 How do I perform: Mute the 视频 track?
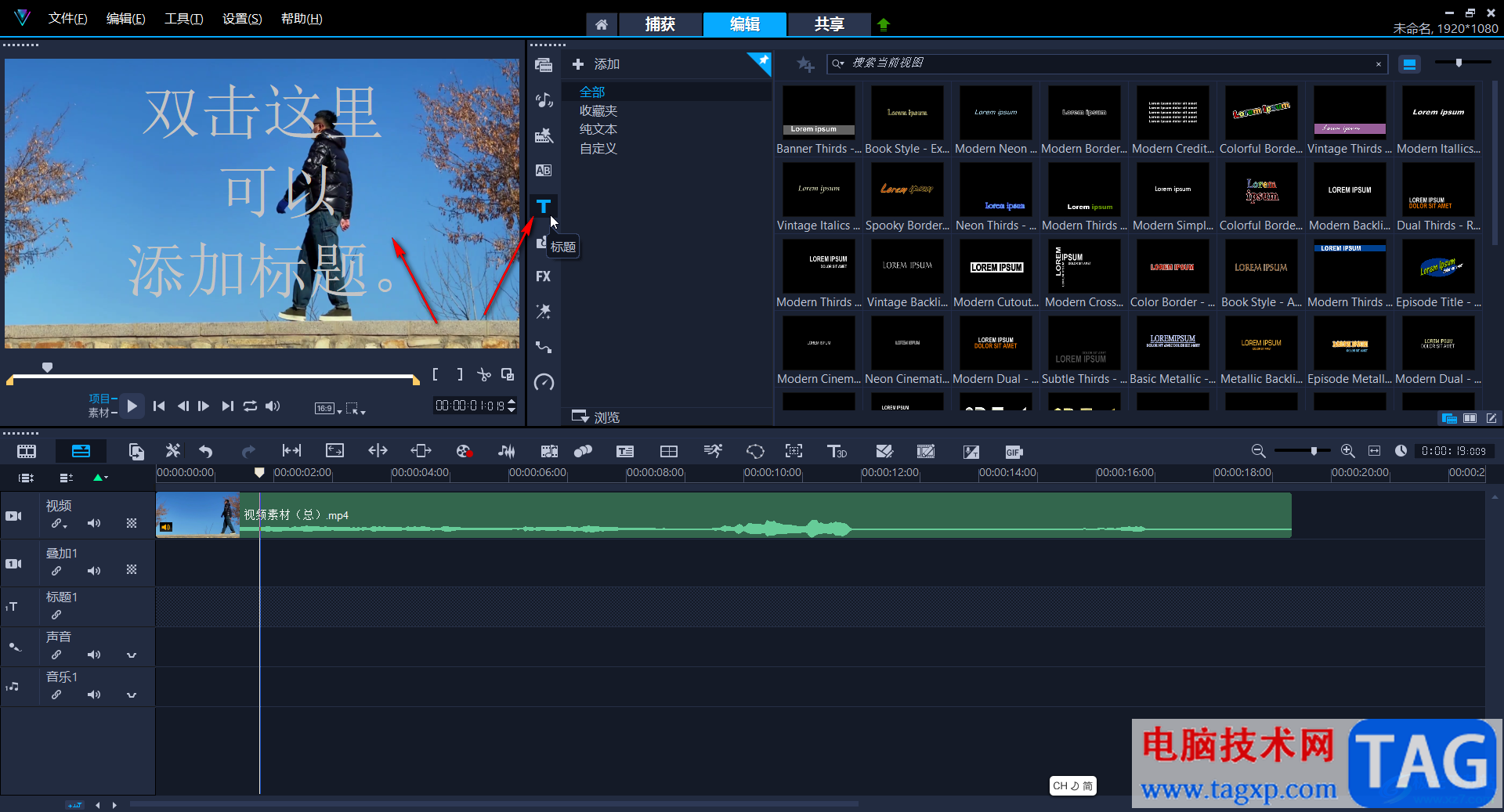point(94,523)
